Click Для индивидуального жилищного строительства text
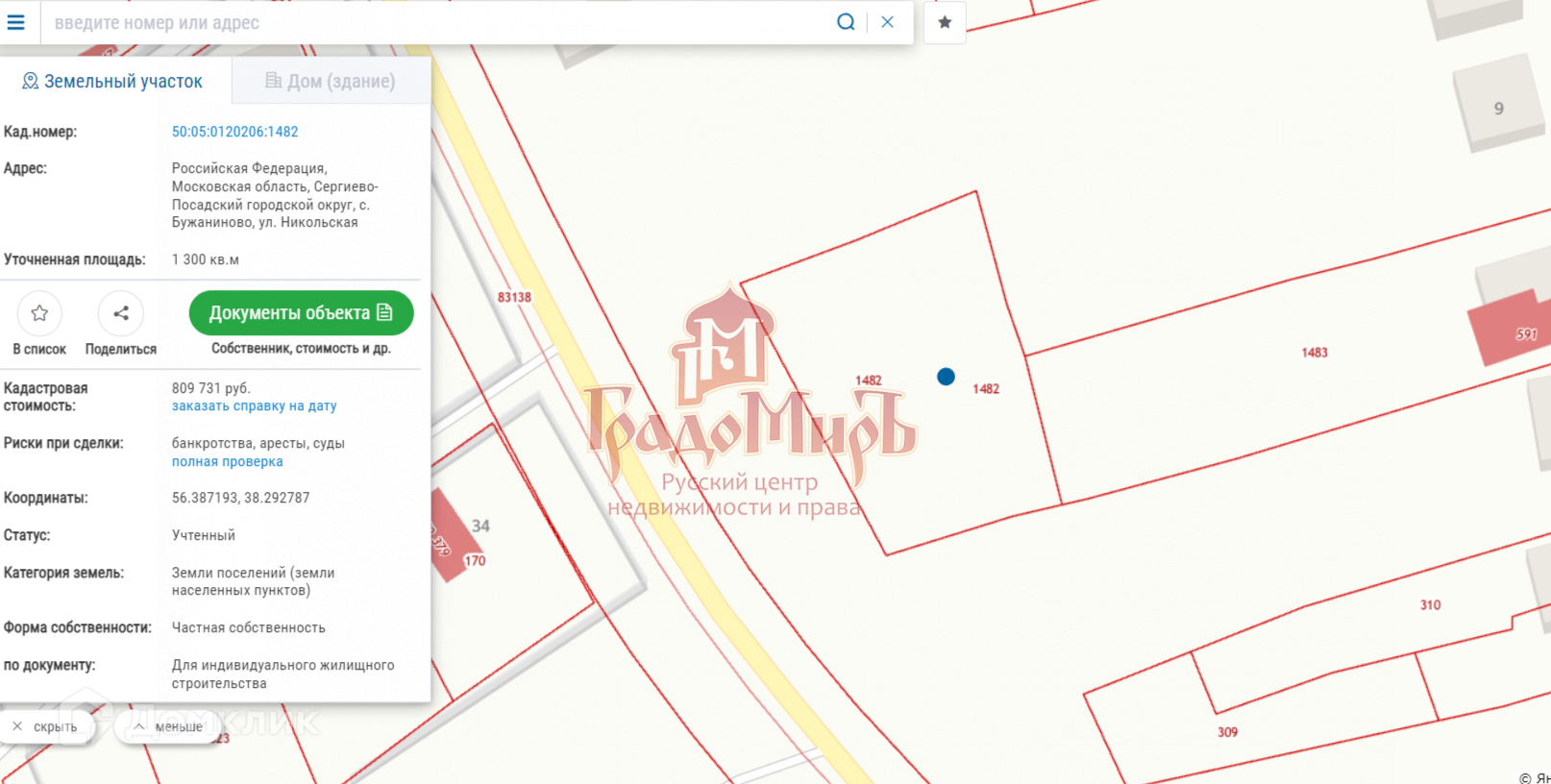This screenshot has height=784, width=1551. (x=283, y=674)
